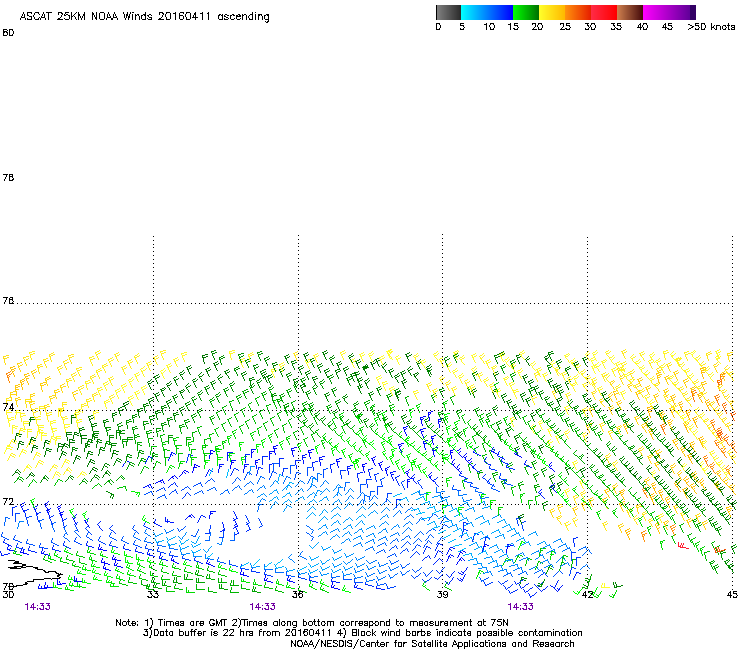Click the 'Data buffer is 22 hrs' note line
Screen dimensions: 740x650
pos(362,633)
